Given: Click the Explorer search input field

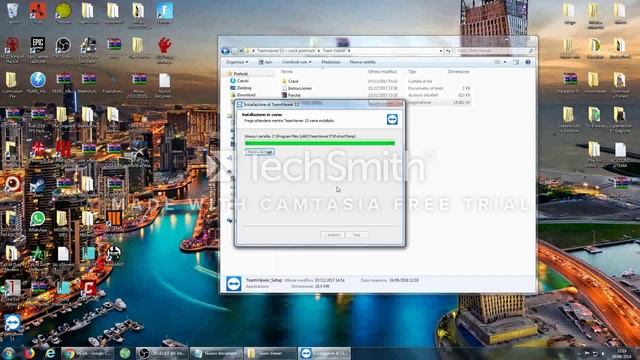Looking at the screenshot, I should pyautogui.click(x=494, y=51).
